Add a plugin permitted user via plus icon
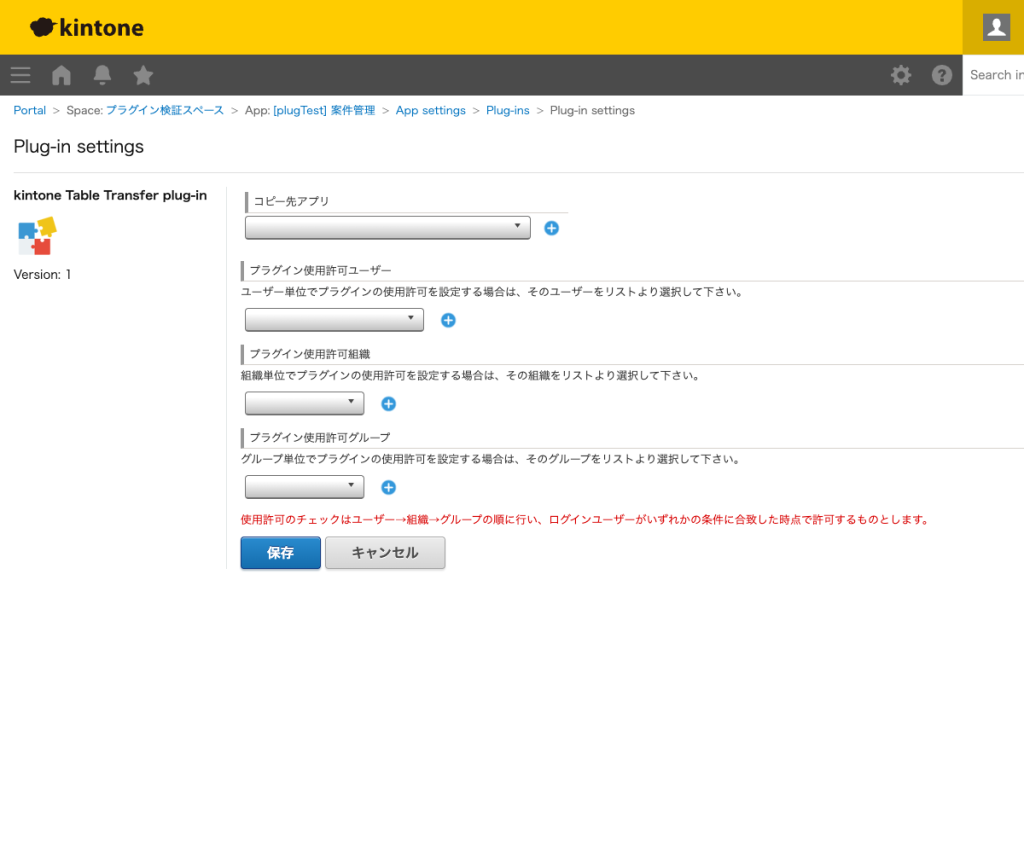Screen dimensions: 1024x853 [448, 320]
